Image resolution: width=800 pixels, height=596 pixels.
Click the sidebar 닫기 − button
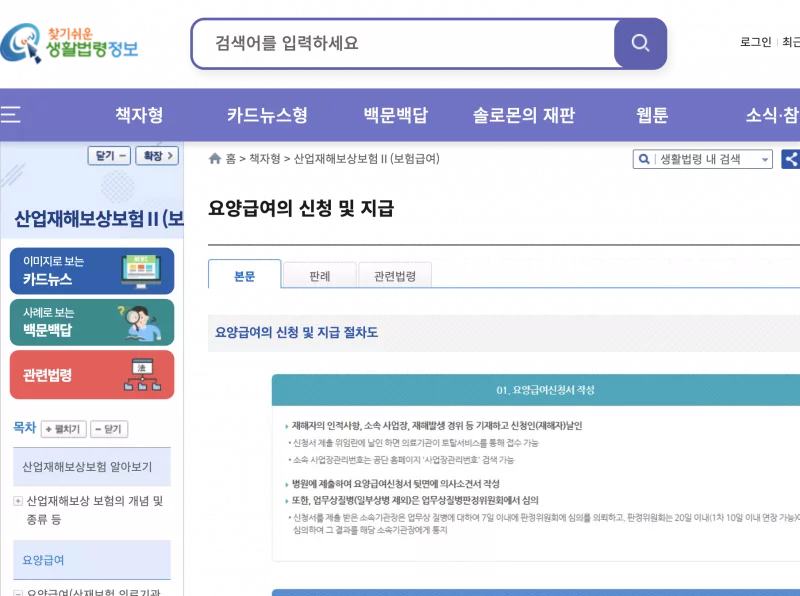tap(109, 156)
